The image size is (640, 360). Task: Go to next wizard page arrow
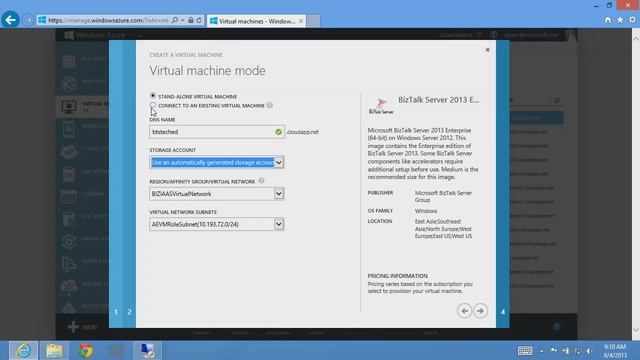(x=480, y=311)
